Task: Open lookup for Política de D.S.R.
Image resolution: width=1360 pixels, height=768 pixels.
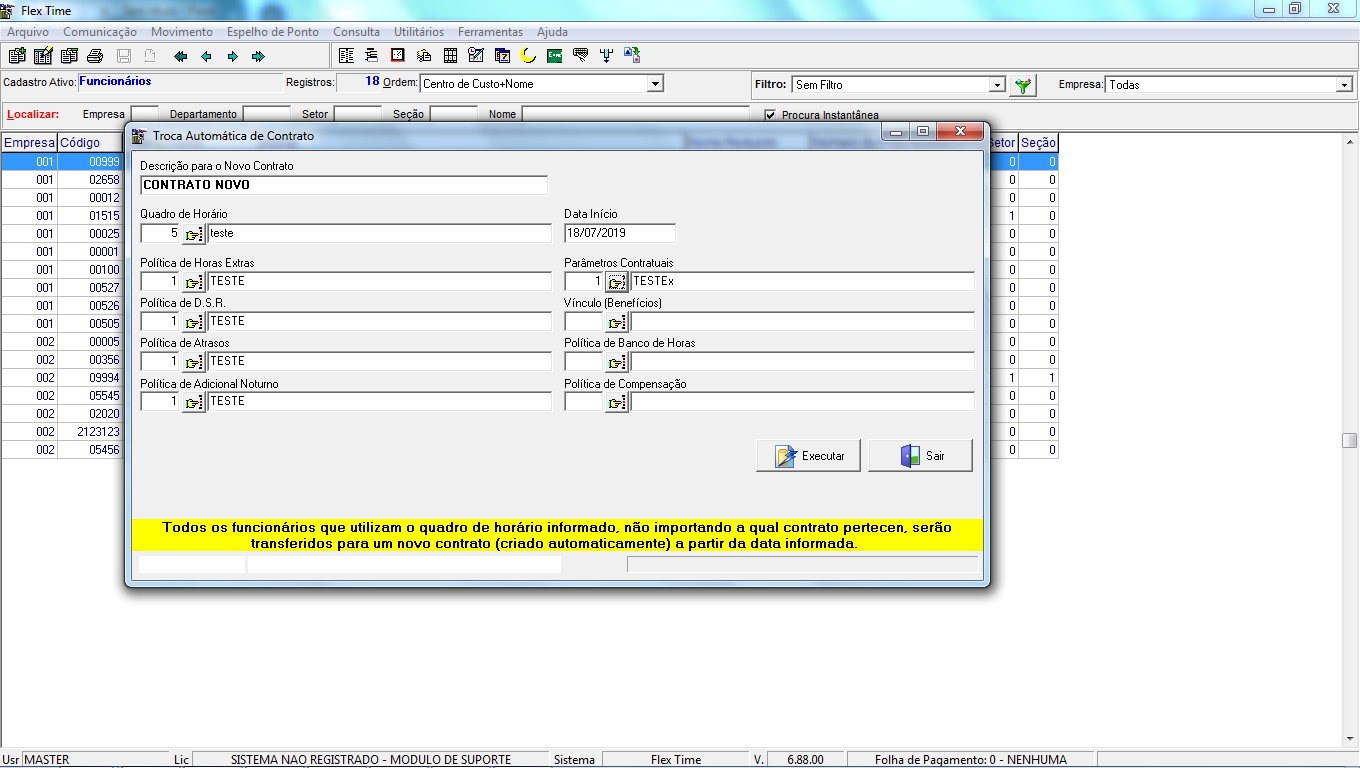Action: pos(193,322)
